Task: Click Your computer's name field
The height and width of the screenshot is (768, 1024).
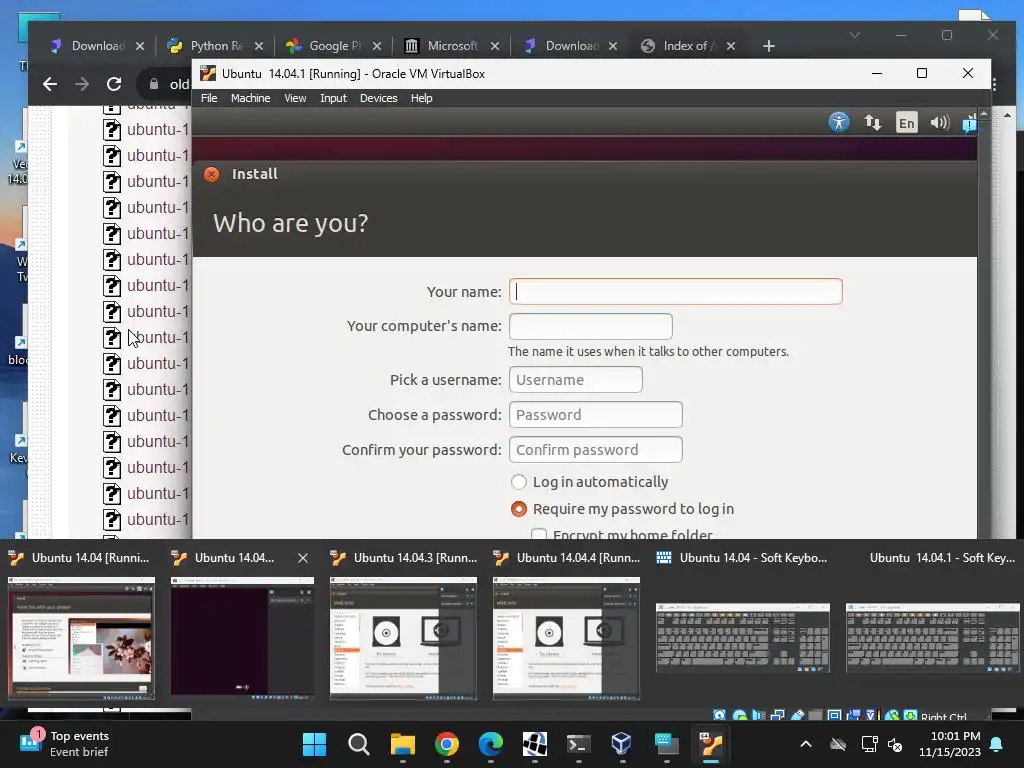Action: coord(590,326)
